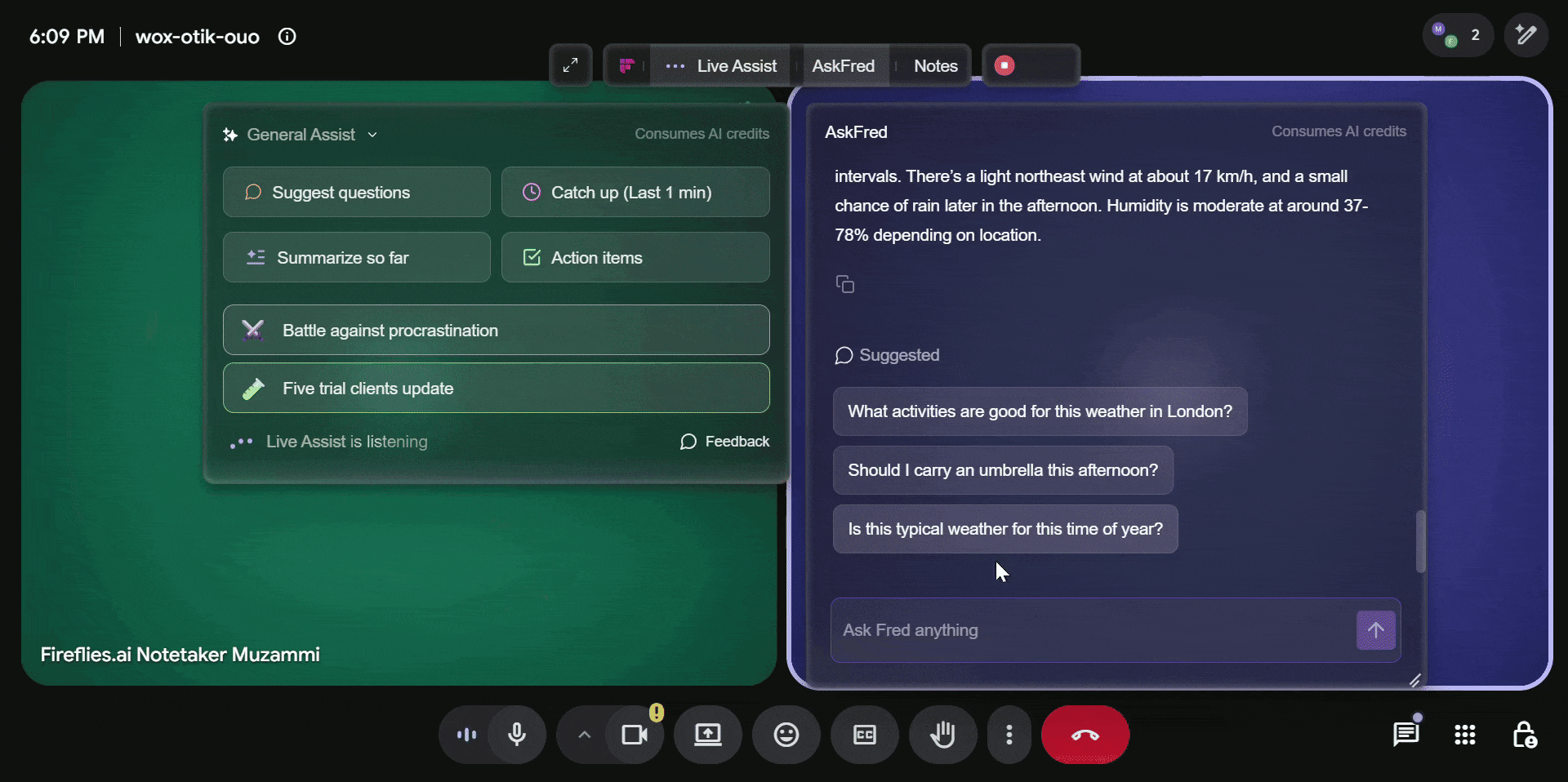Open host controls lock icon
Screen dimensions: 1568x782
pos(1525,735)
